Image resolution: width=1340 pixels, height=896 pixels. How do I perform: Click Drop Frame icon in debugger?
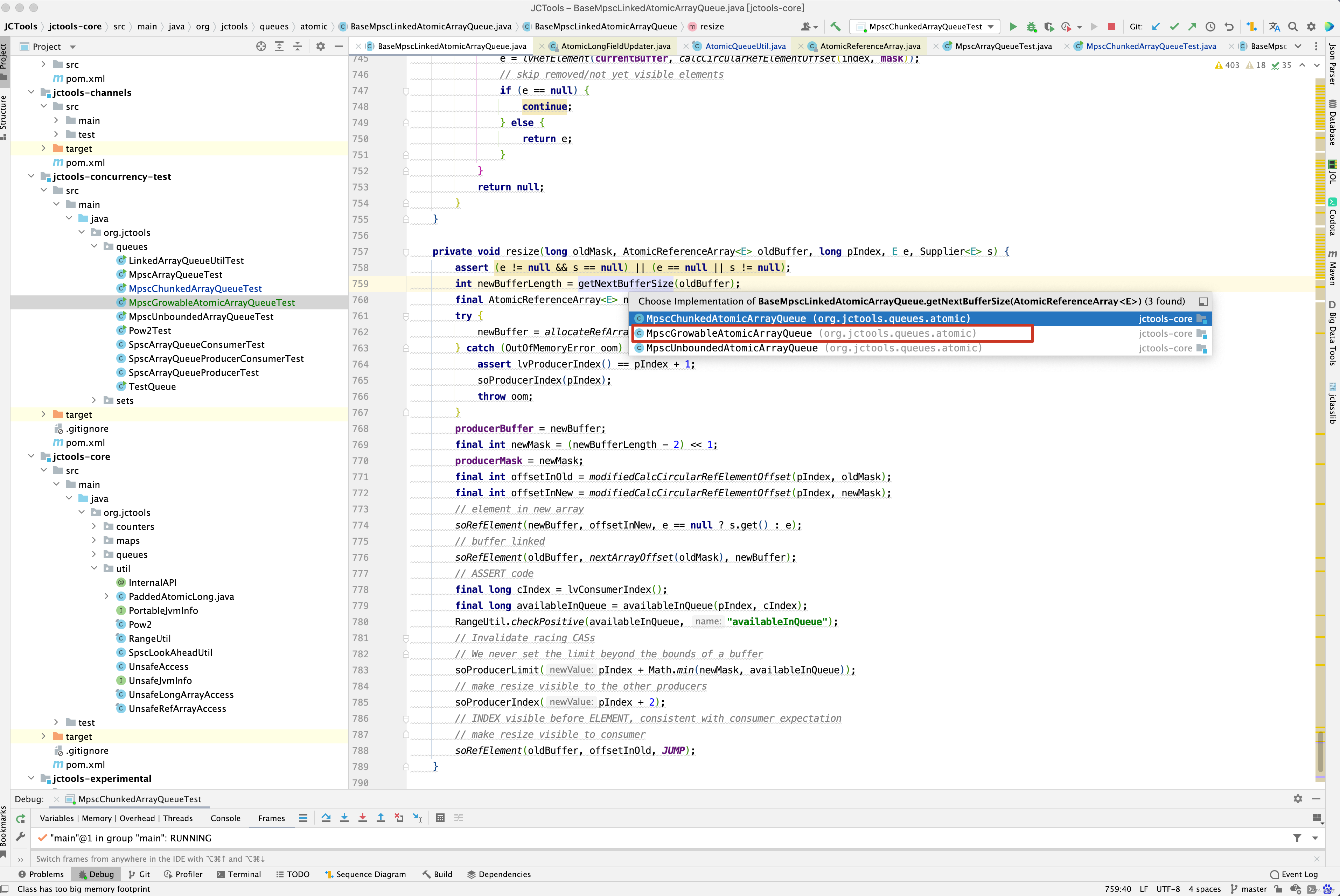pos(399,818)
